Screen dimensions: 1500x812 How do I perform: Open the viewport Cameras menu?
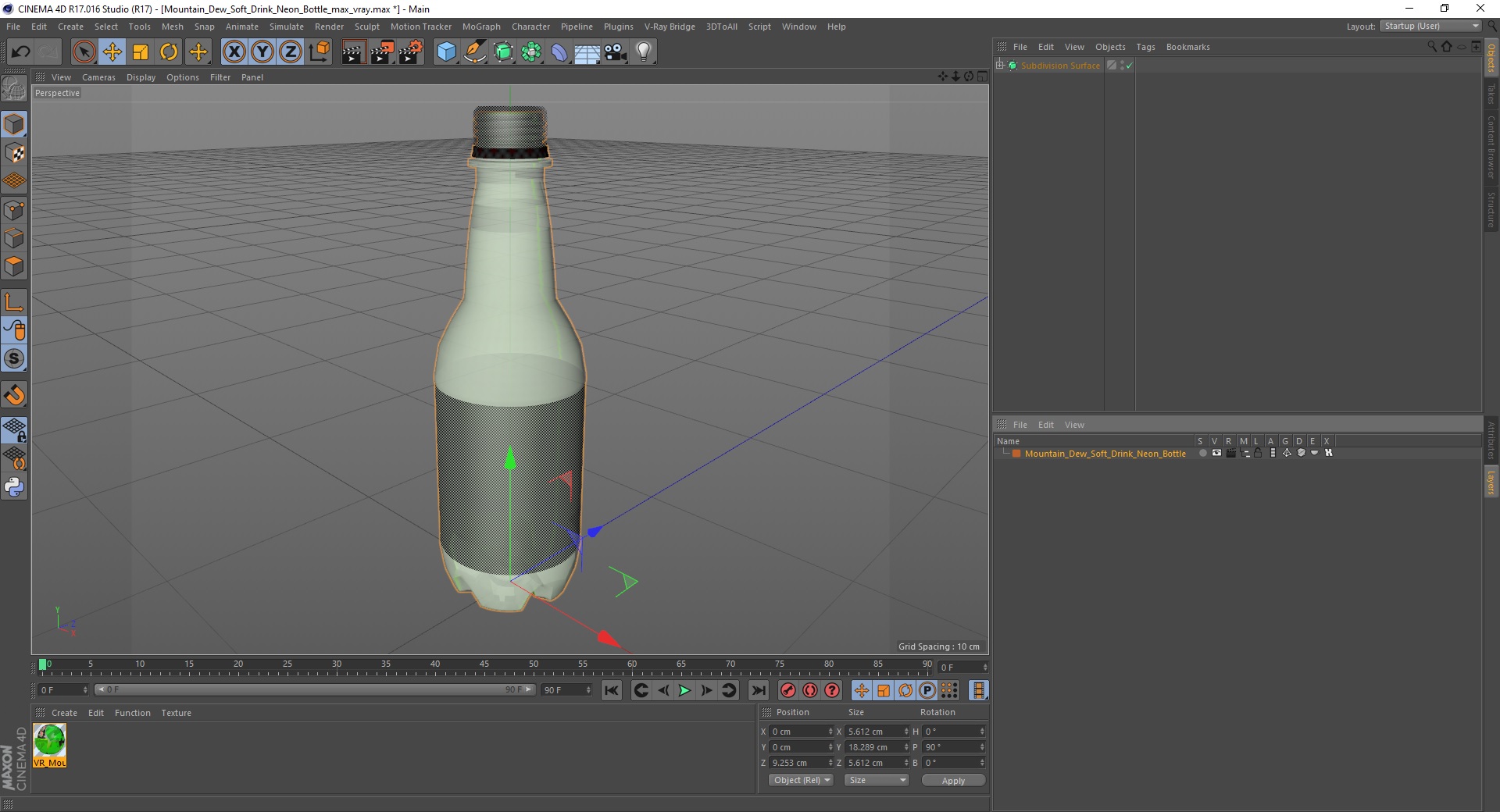(98, 77)
